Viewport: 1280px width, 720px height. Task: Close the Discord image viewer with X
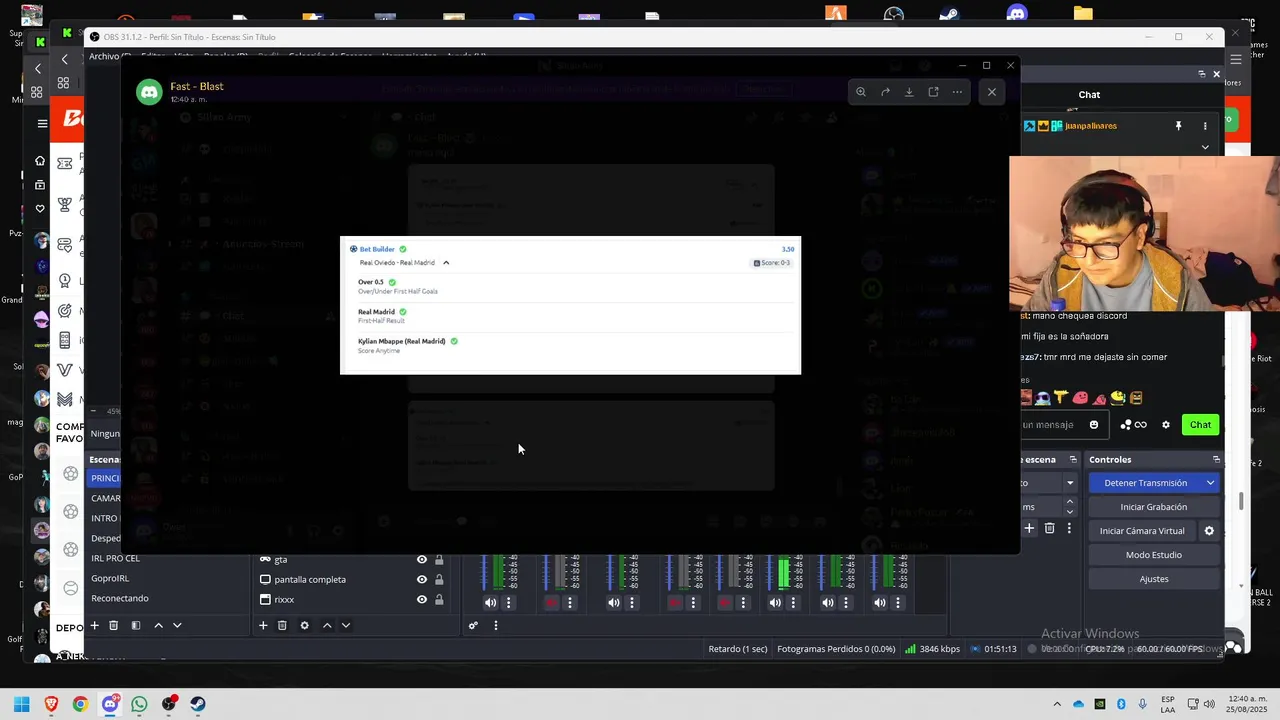(x=992, y=92)
